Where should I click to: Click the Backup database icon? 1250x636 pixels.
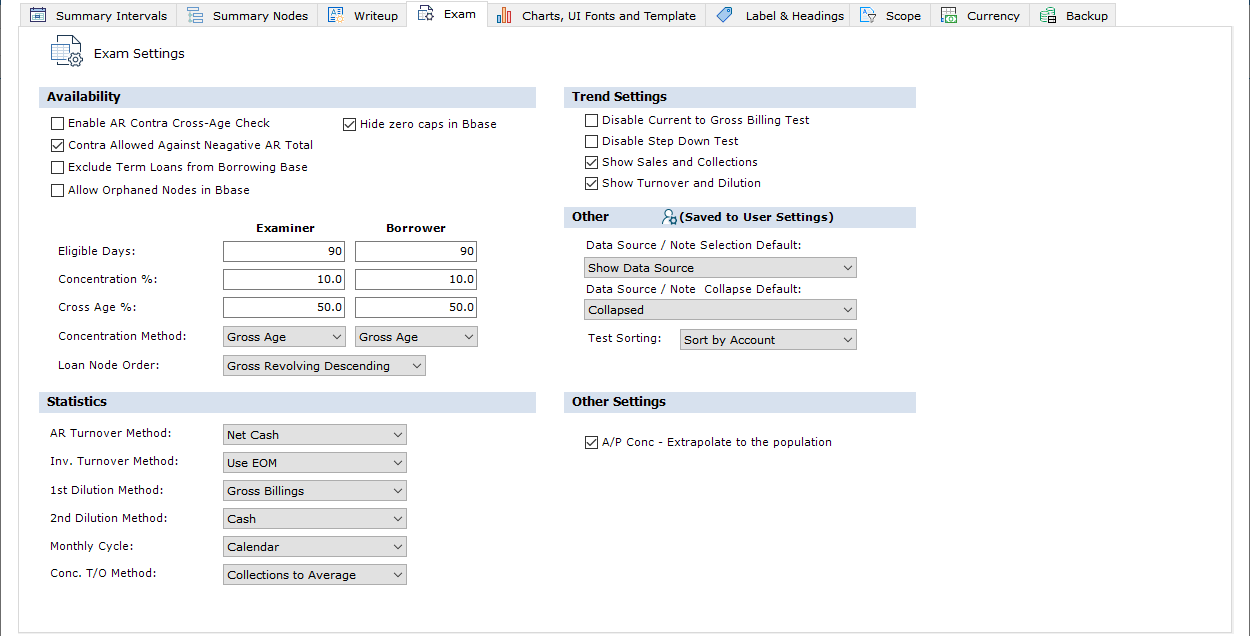tap(1048, 15)
